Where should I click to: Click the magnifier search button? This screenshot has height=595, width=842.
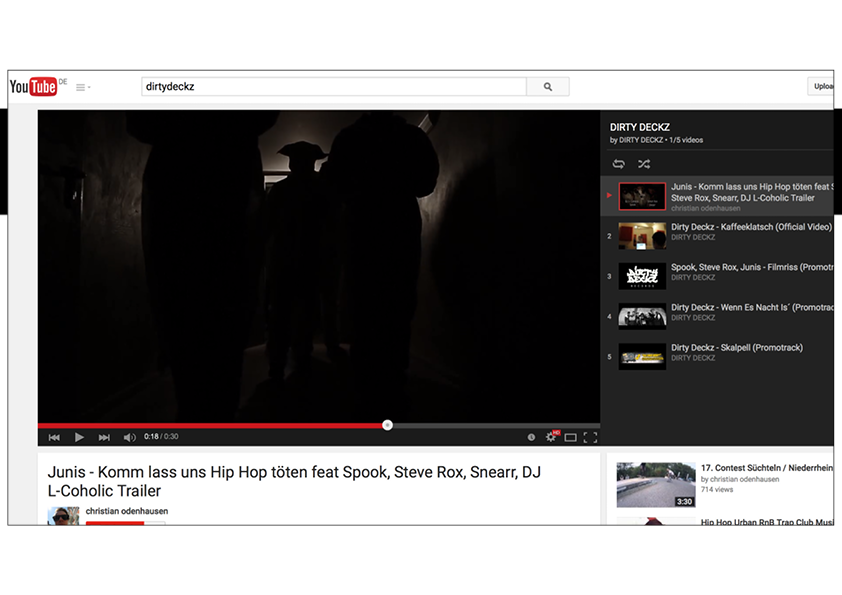point(548,86)
